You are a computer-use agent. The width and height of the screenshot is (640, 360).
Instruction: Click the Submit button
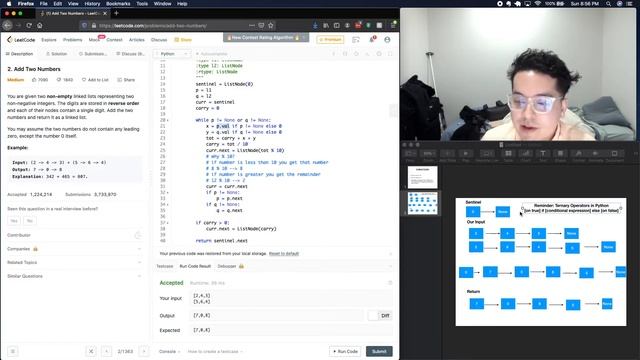[379, 351]
